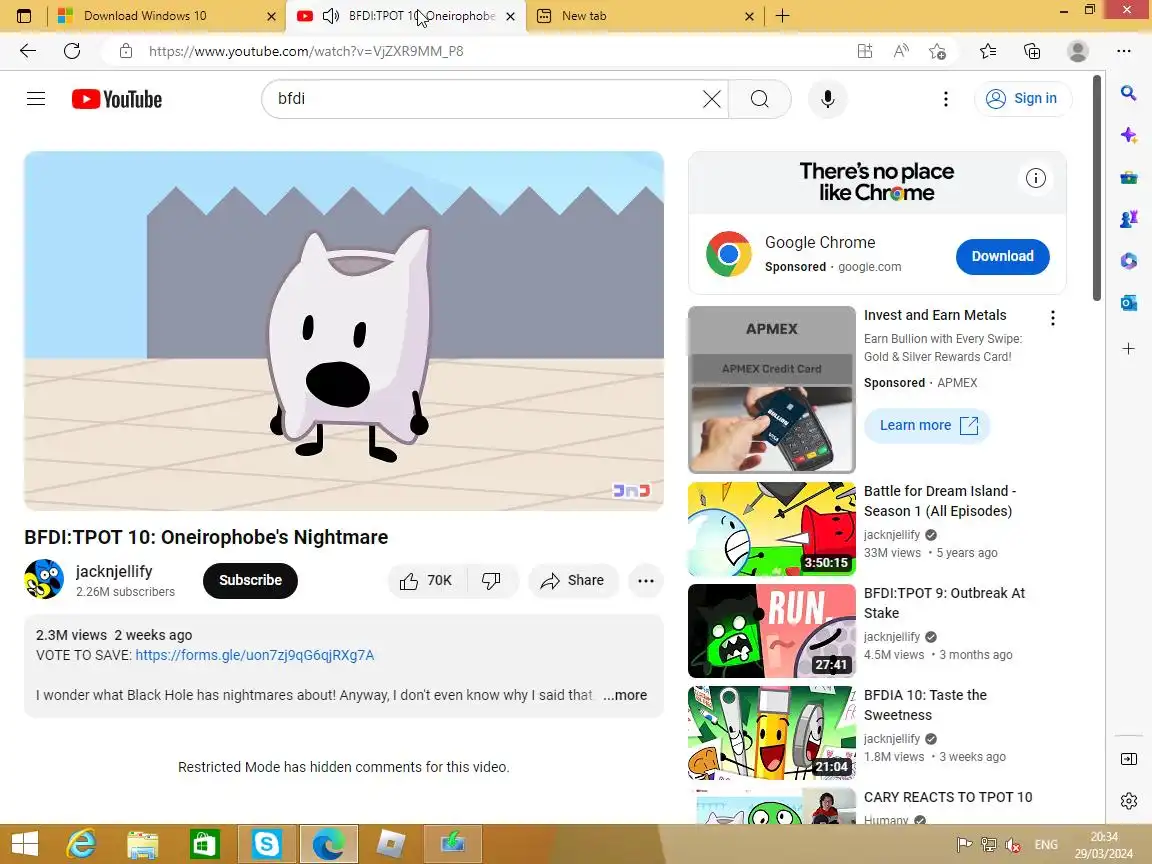
Task: Open the sidebar Microsoft 365 icon
Action: pos(1128,261)
